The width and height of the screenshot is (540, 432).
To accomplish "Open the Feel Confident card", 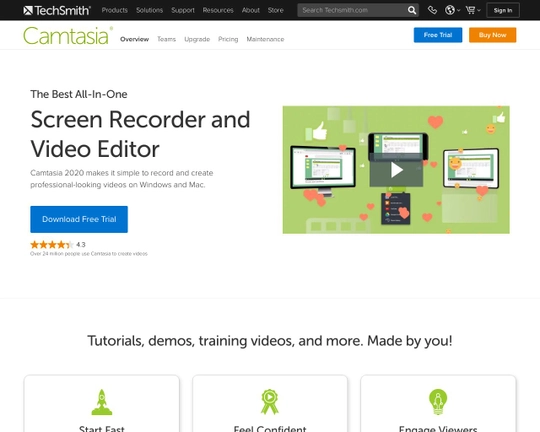I will click(270, 404).
